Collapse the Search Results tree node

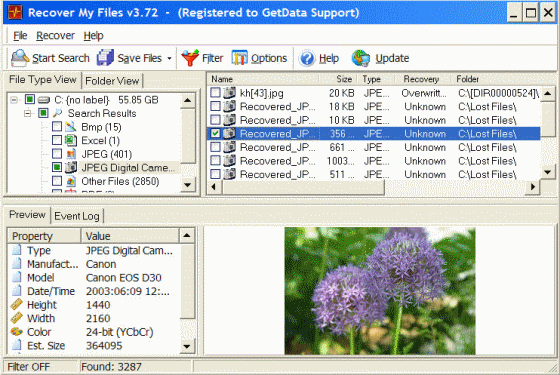tap(28, 114)
